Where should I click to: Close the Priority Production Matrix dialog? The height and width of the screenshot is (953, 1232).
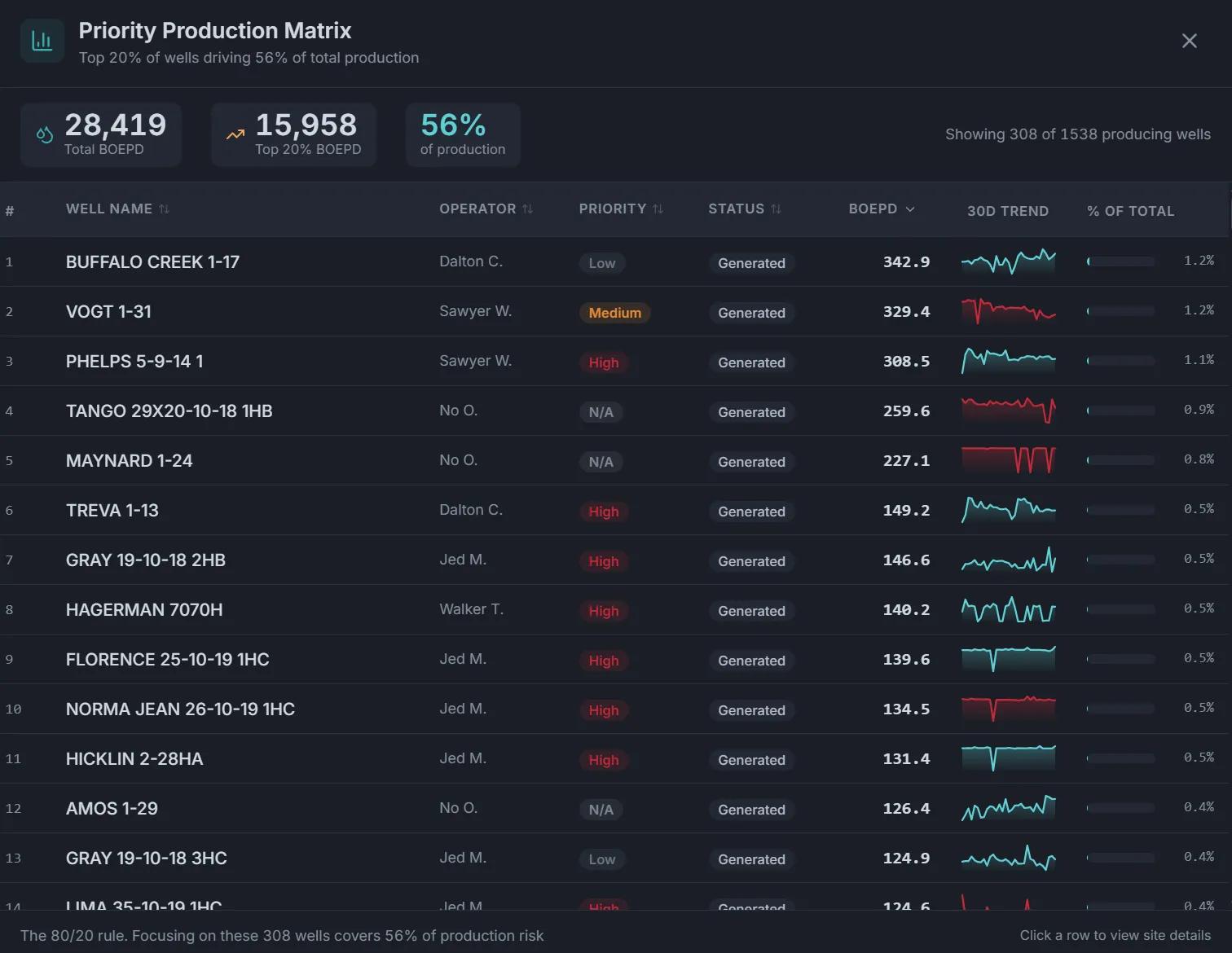[x=1189, y=41]
